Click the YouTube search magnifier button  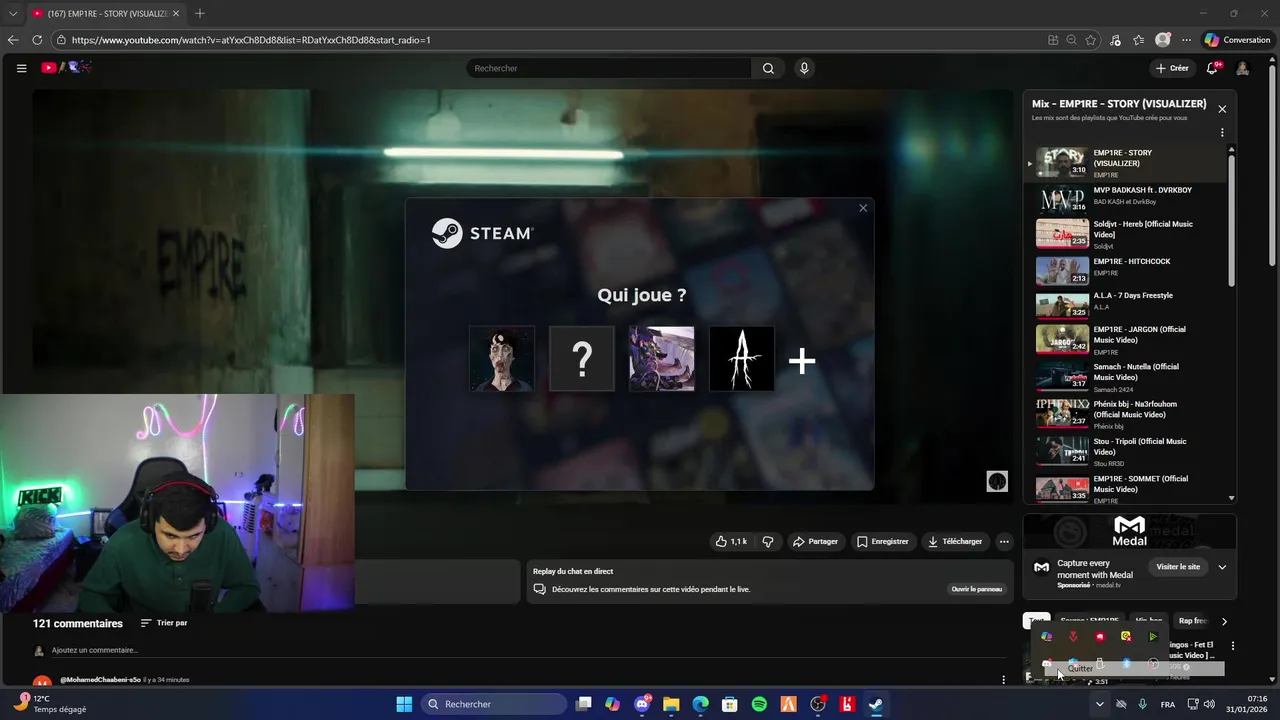tap(768, 68)
